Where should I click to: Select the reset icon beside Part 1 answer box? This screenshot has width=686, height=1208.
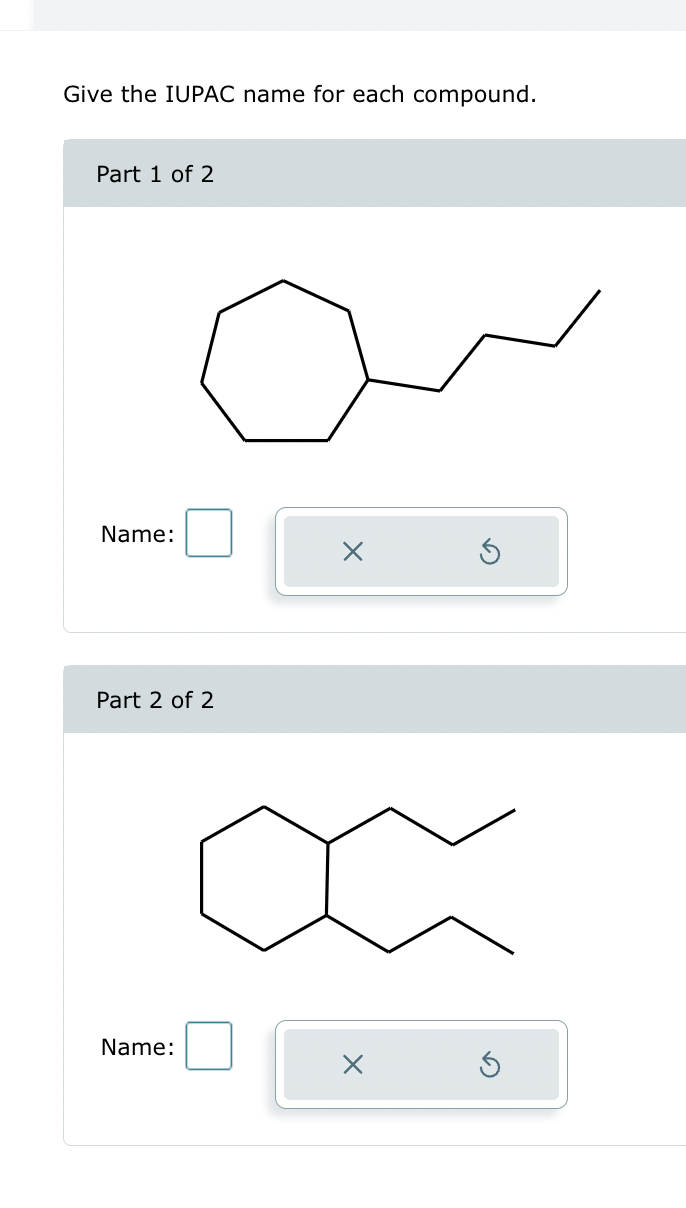490,551
